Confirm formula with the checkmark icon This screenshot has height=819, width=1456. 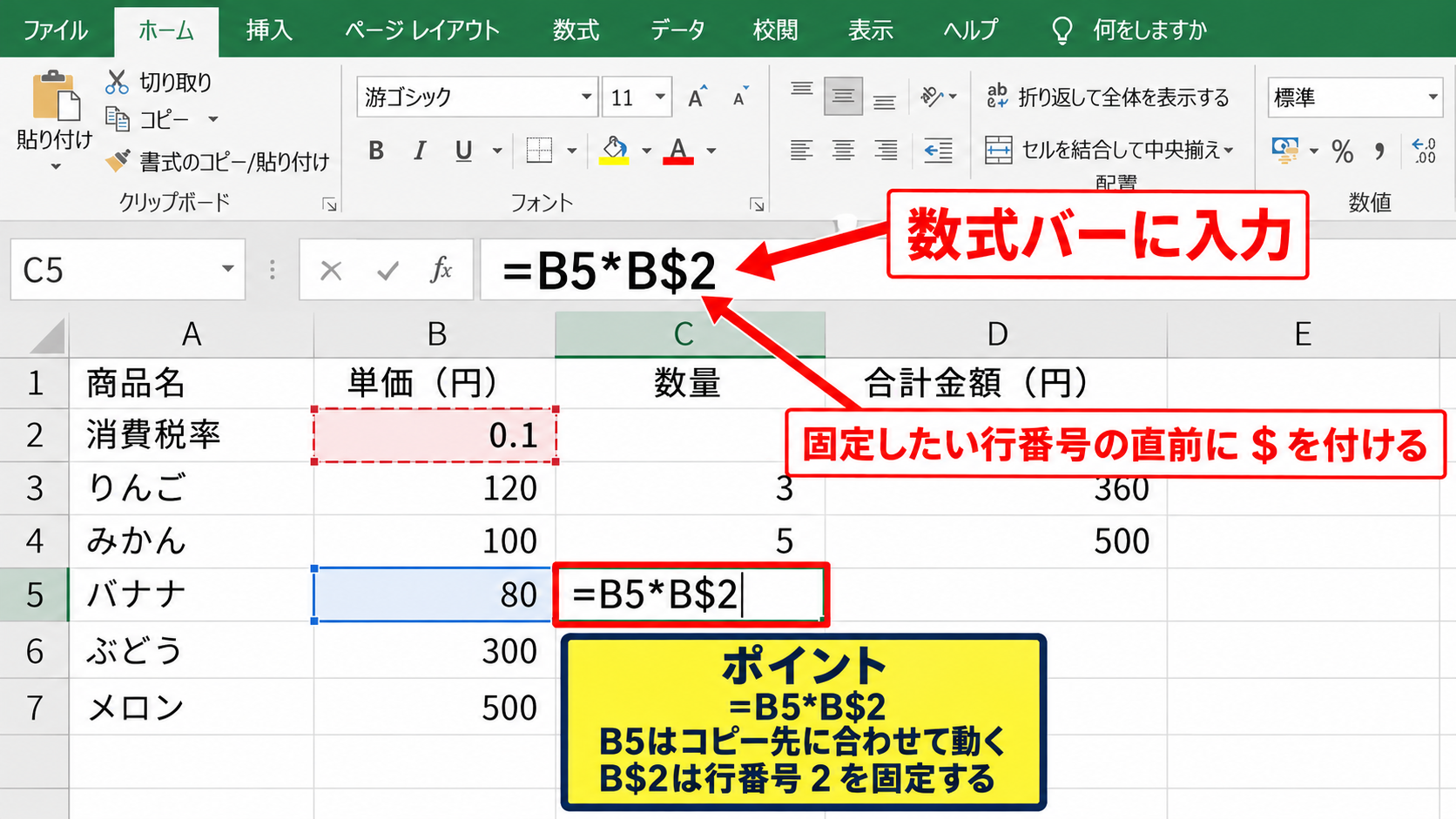click(388, 271)
